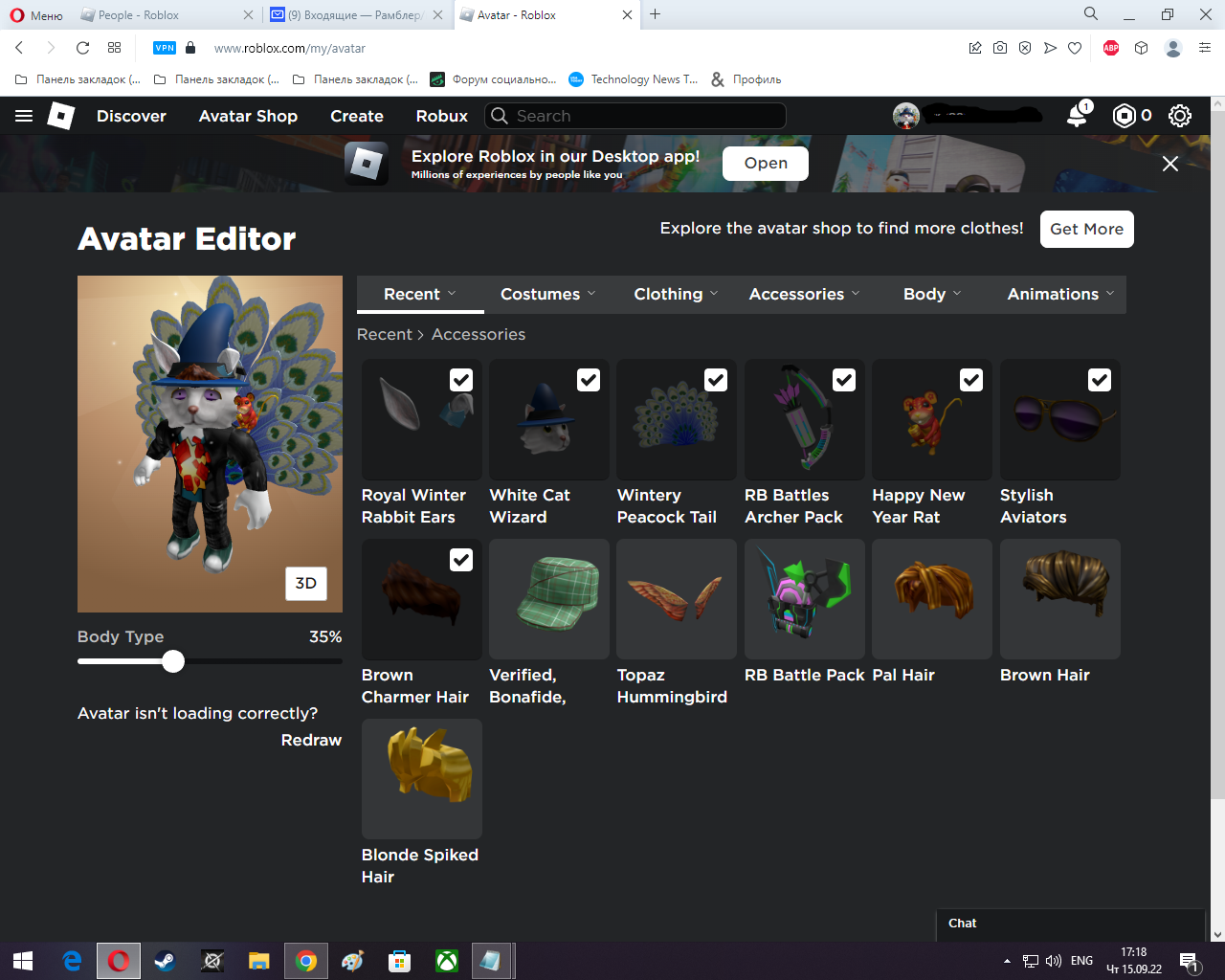Viewport: 1225px width, 980px height.
Task: Toggle the Opera VPN badge
Action: point(165,48)
